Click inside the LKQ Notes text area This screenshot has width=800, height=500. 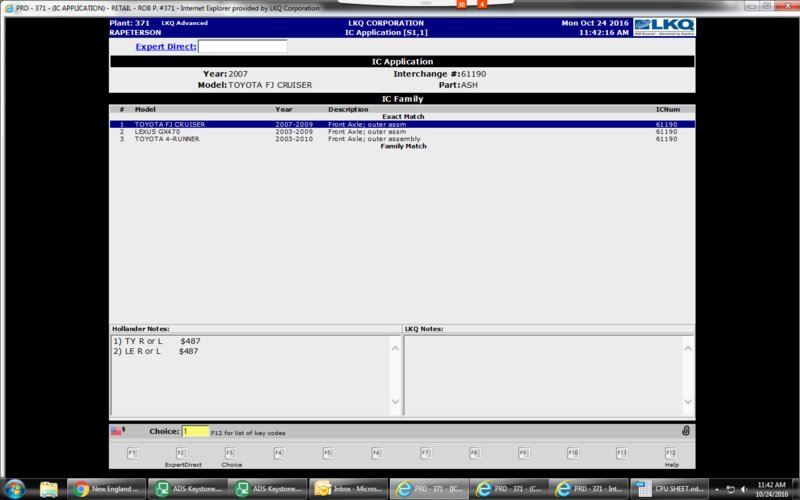[543, 375]
